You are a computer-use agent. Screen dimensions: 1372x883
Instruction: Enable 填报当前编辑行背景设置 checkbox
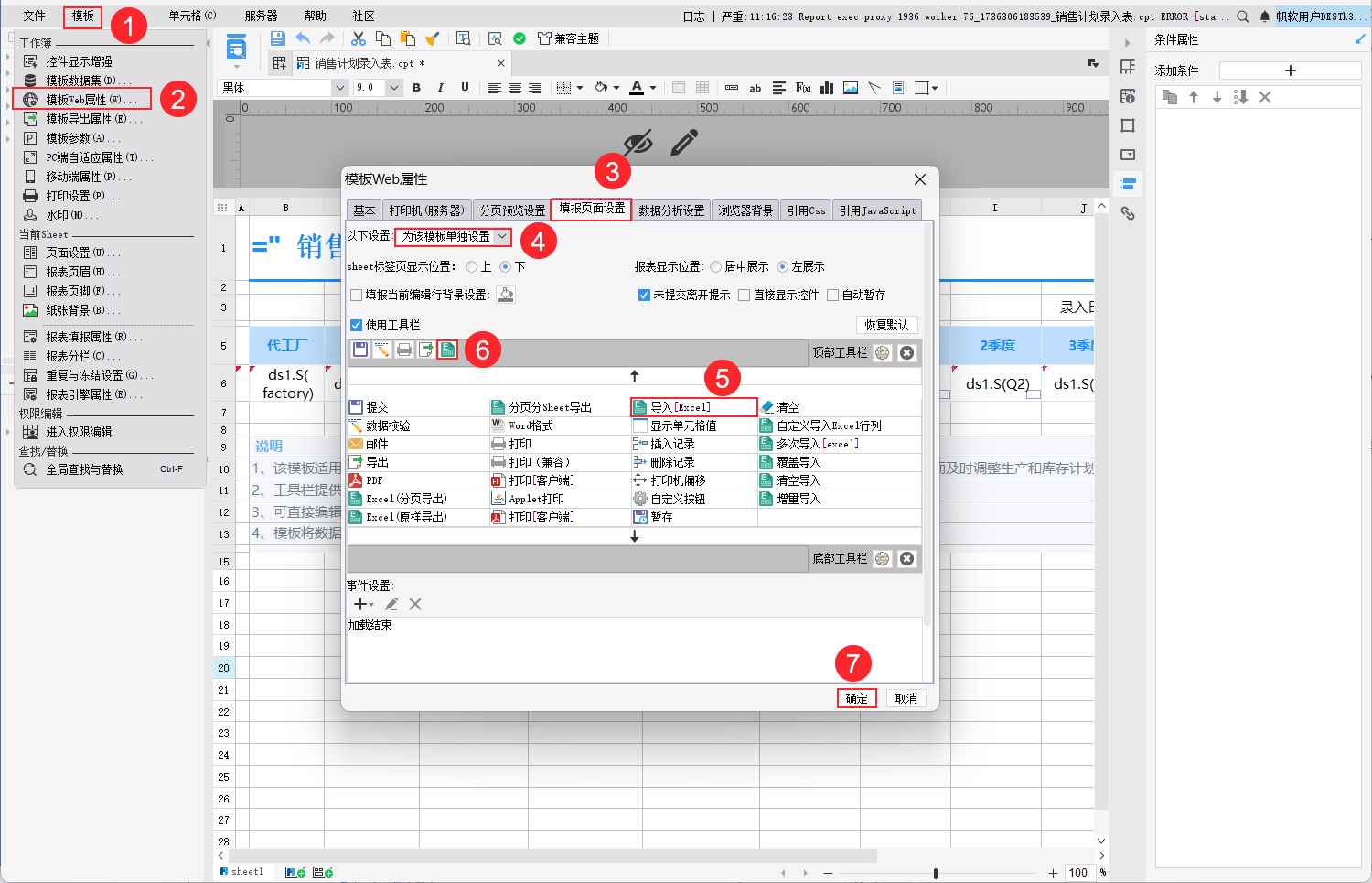coord(357,295)
